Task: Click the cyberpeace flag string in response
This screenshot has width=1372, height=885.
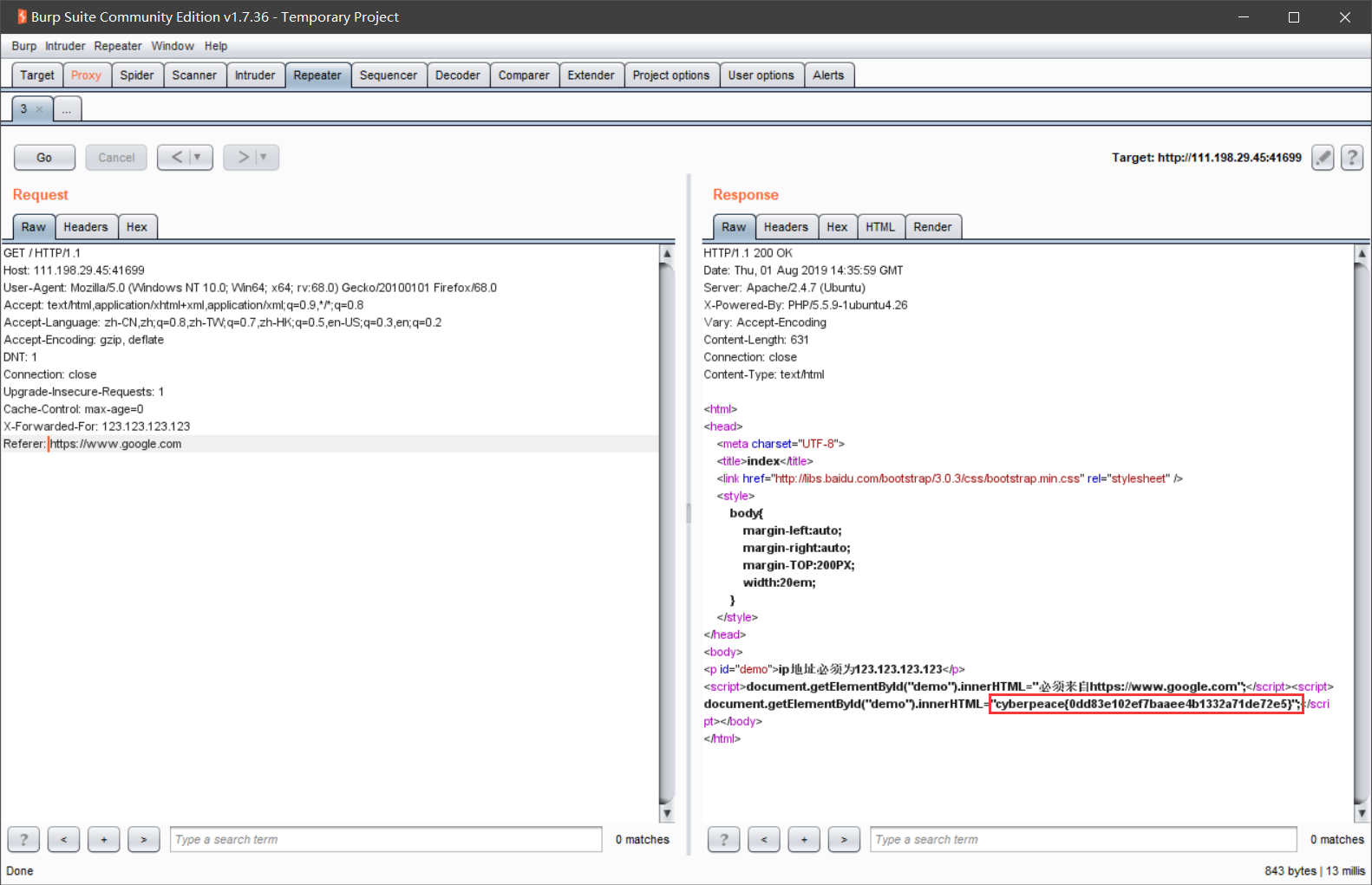Action: [x=1147, y=704]
